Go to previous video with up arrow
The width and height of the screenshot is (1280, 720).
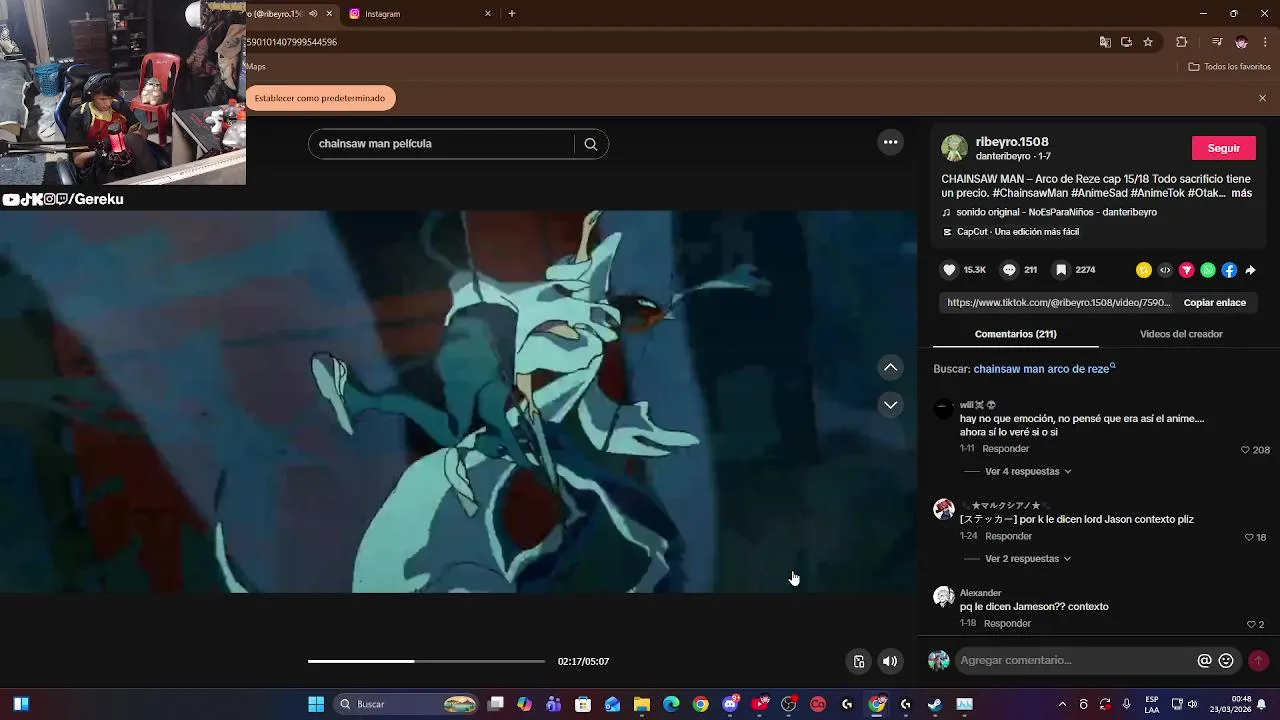pos(890,367)
